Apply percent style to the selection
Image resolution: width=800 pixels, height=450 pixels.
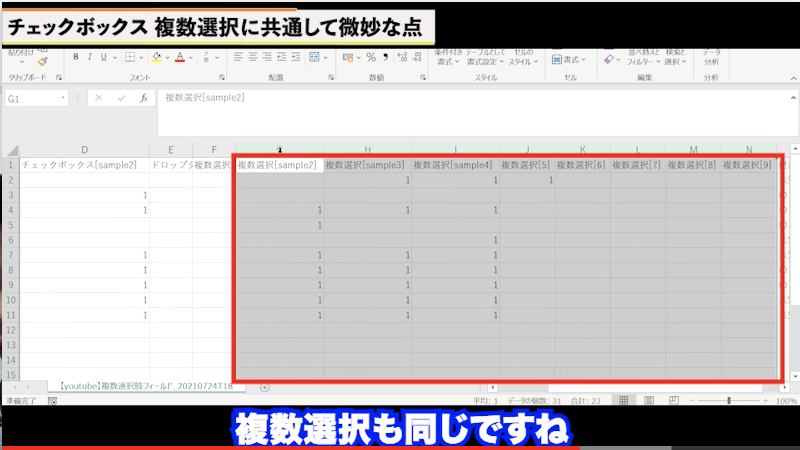tap(371, 57)
